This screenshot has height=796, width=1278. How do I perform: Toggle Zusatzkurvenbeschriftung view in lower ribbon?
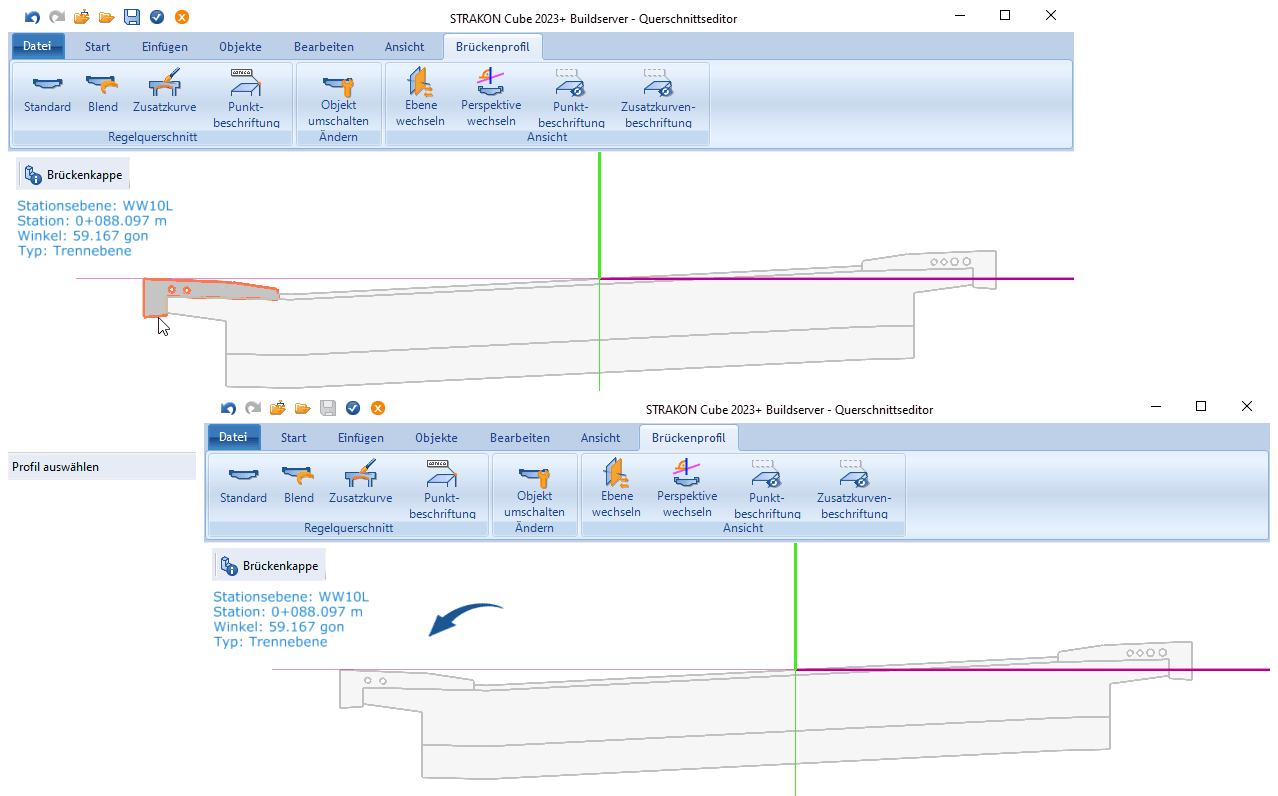click(854, 489)
